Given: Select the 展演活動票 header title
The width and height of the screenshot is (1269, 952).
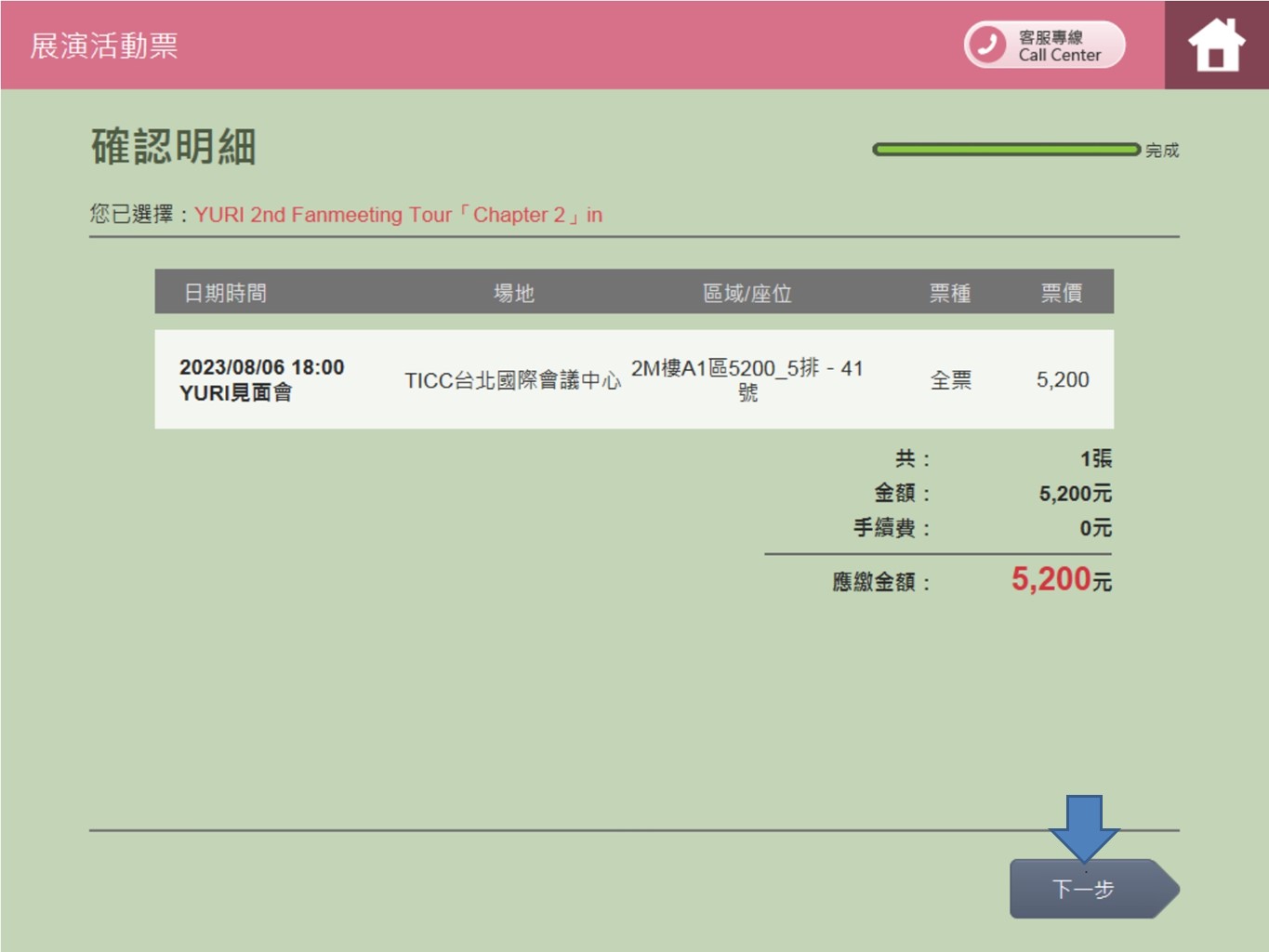Looking at the screenshot, I should point(104,46).
